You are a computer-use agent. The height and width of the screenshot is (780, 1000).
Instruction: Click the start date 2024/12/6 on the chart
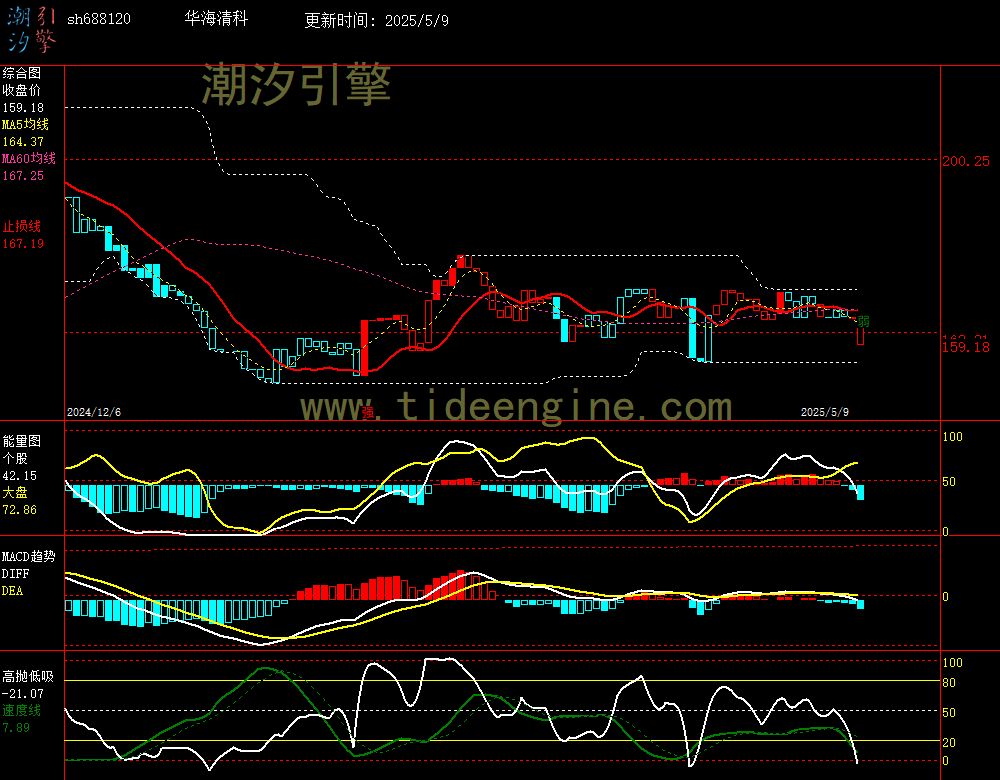(94, 412)
